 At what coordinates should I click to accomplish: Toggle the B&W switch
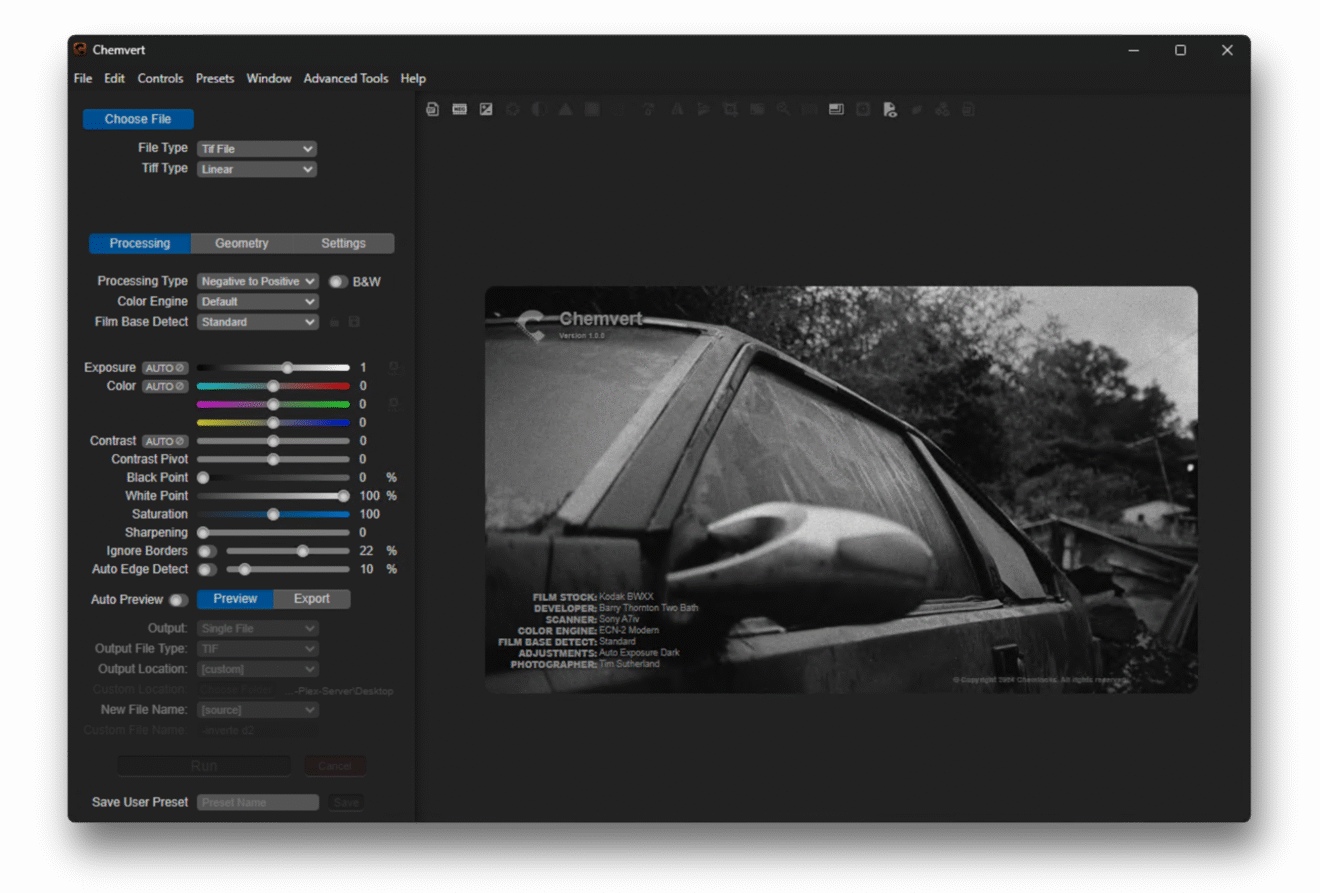tap(337, 281)
